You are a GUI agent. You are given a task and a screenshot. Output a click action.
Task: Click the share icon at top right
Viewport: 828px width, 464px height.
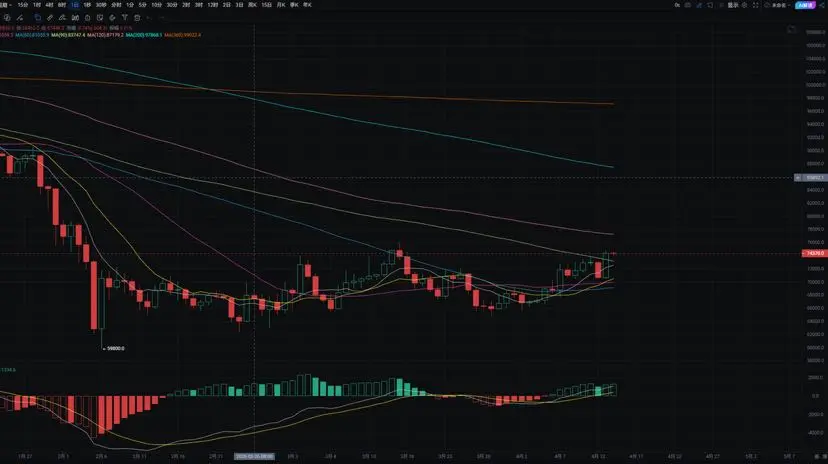coord(823,5)
